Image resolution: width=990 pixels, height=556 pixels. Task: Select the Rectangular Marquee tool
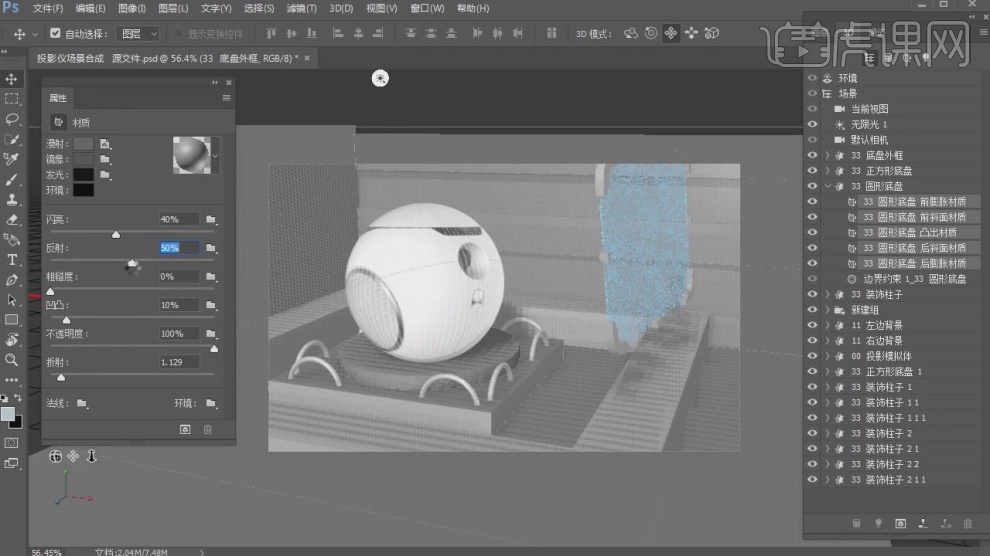tap(11, 99)
